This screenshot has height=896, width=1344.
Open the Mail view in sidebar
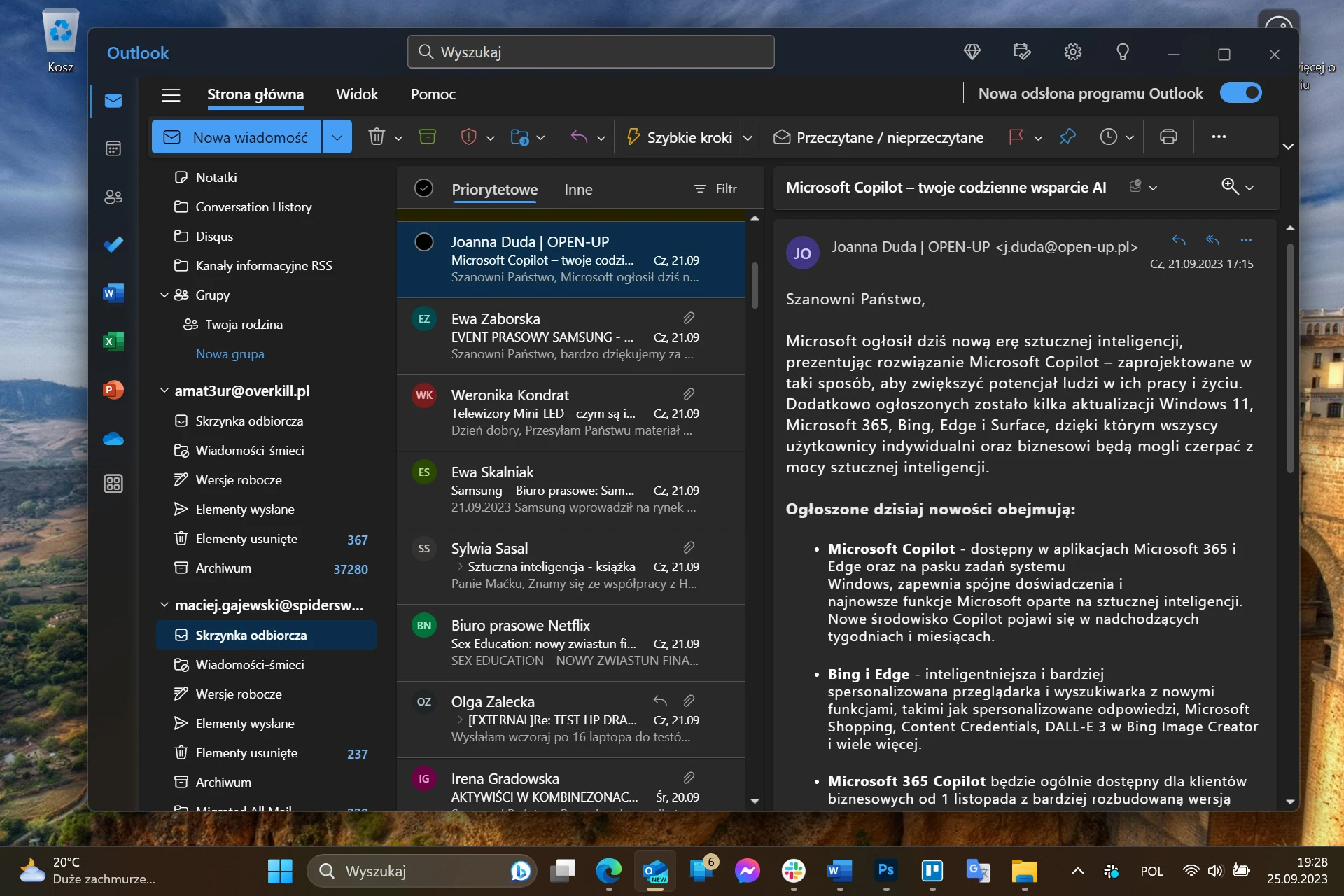(x=113, y=101)
